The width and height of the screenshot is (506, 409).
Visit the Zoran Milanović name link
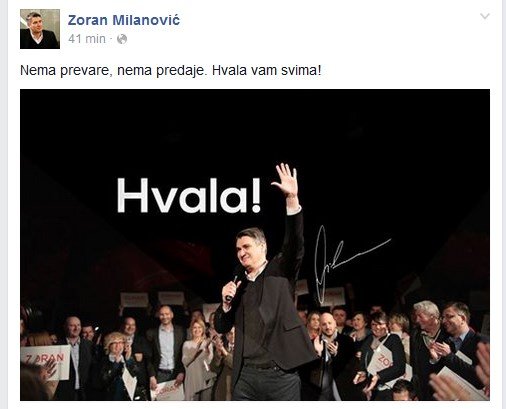[124, 20]
